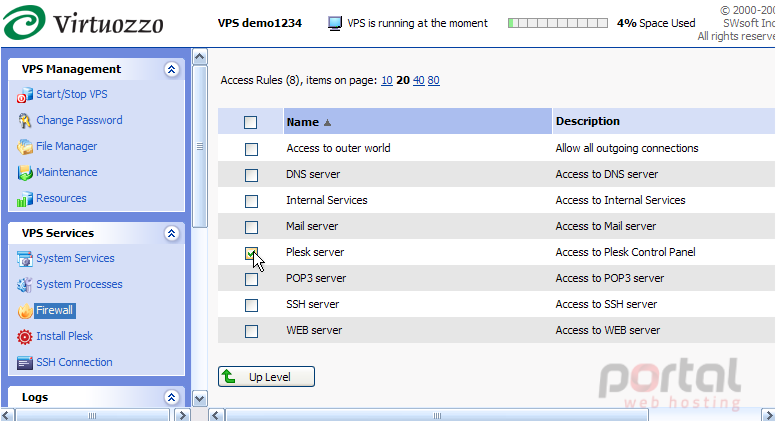Click the main pane horizontal scrollbar thumb
Image resolution: width=776 pixels, height=422 pixels.
[437, 415]
